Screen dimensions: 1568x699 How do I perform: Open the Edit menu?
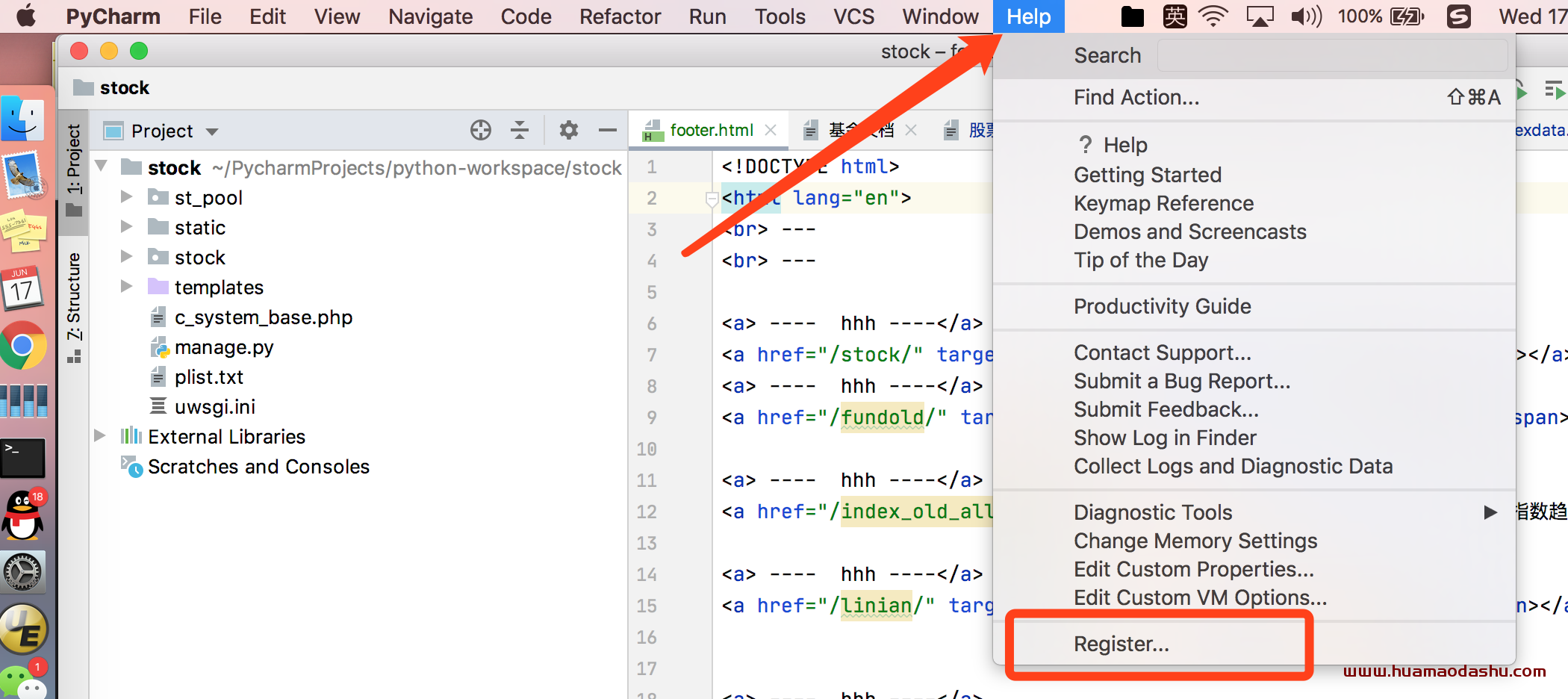[x=267, y=16]
